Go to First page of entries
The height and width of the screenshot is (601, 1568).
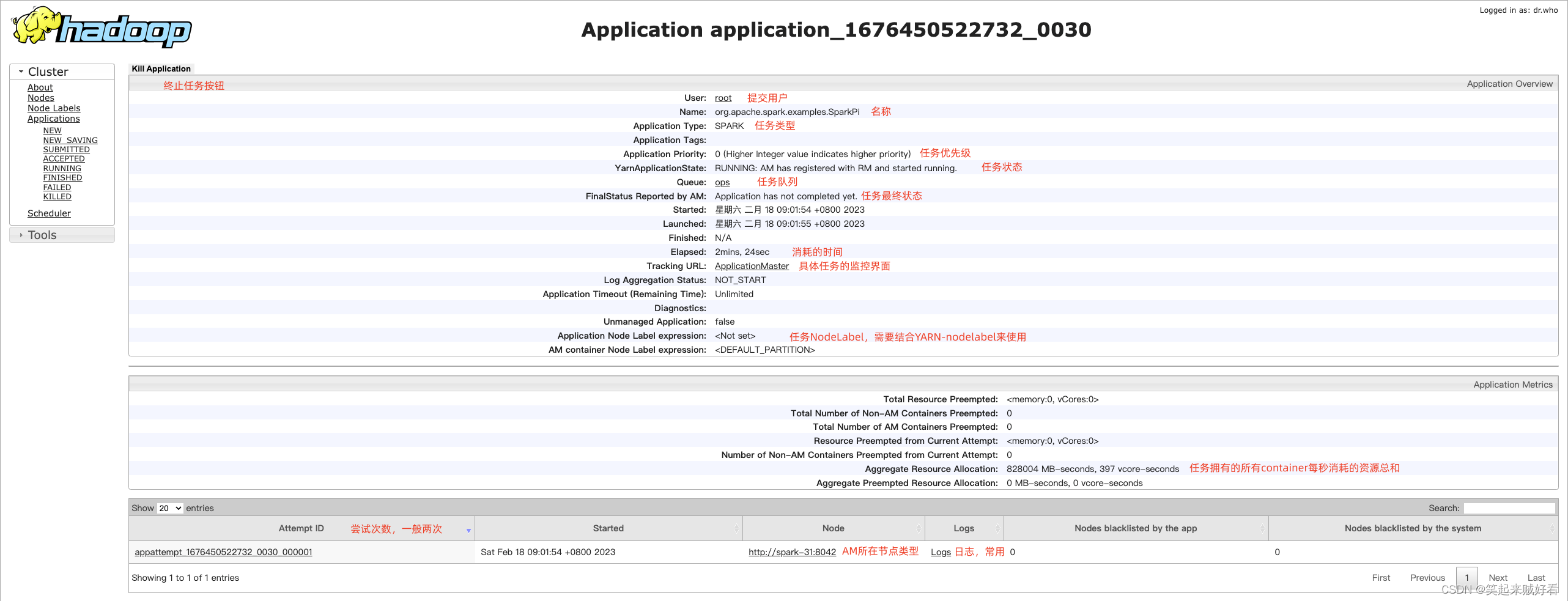[1381, 578]
